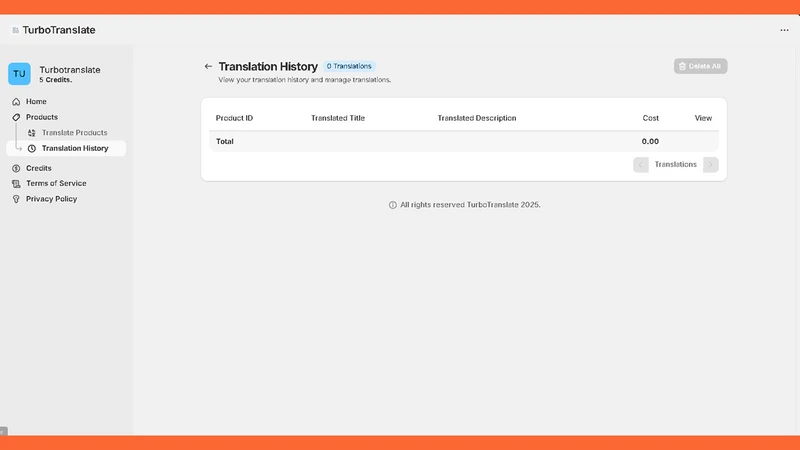
Task: Click the Credits coin icon
Action: (16, 168)
